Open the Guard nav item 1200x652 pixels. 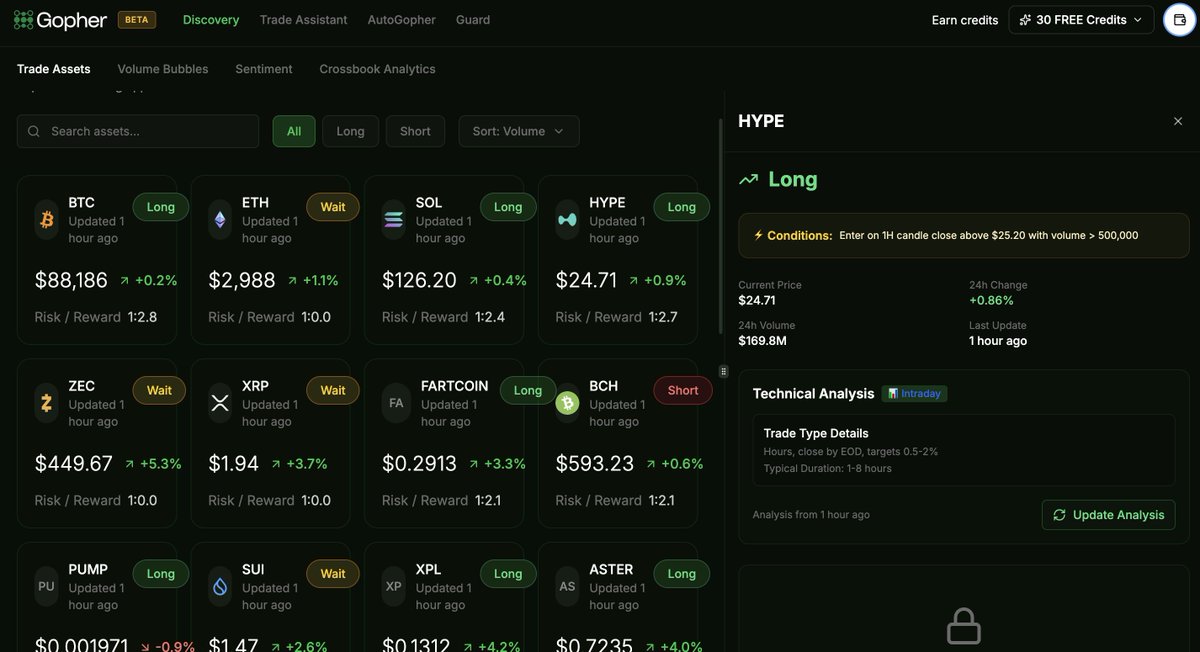click(x=473, y=19)
